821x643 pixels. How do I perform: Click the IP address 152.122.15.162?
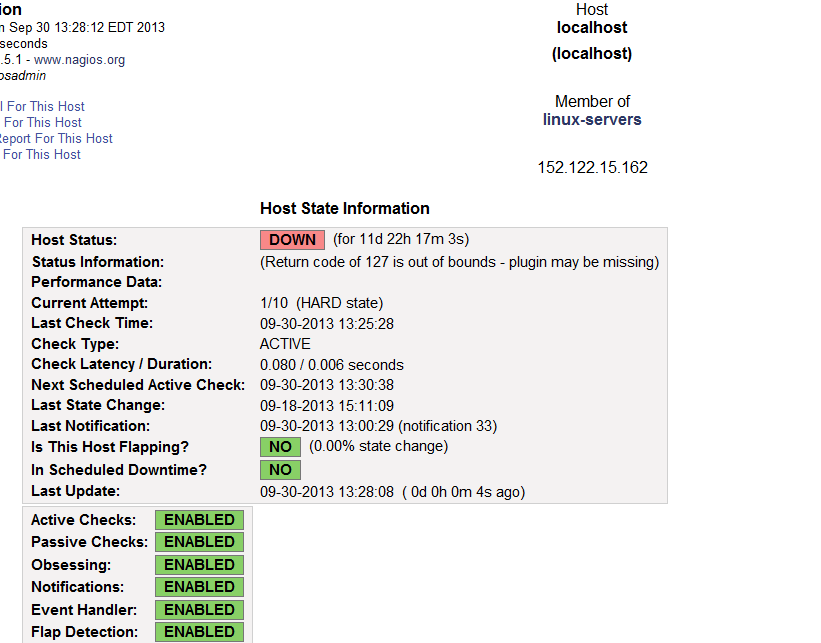(x=592, y=168)
